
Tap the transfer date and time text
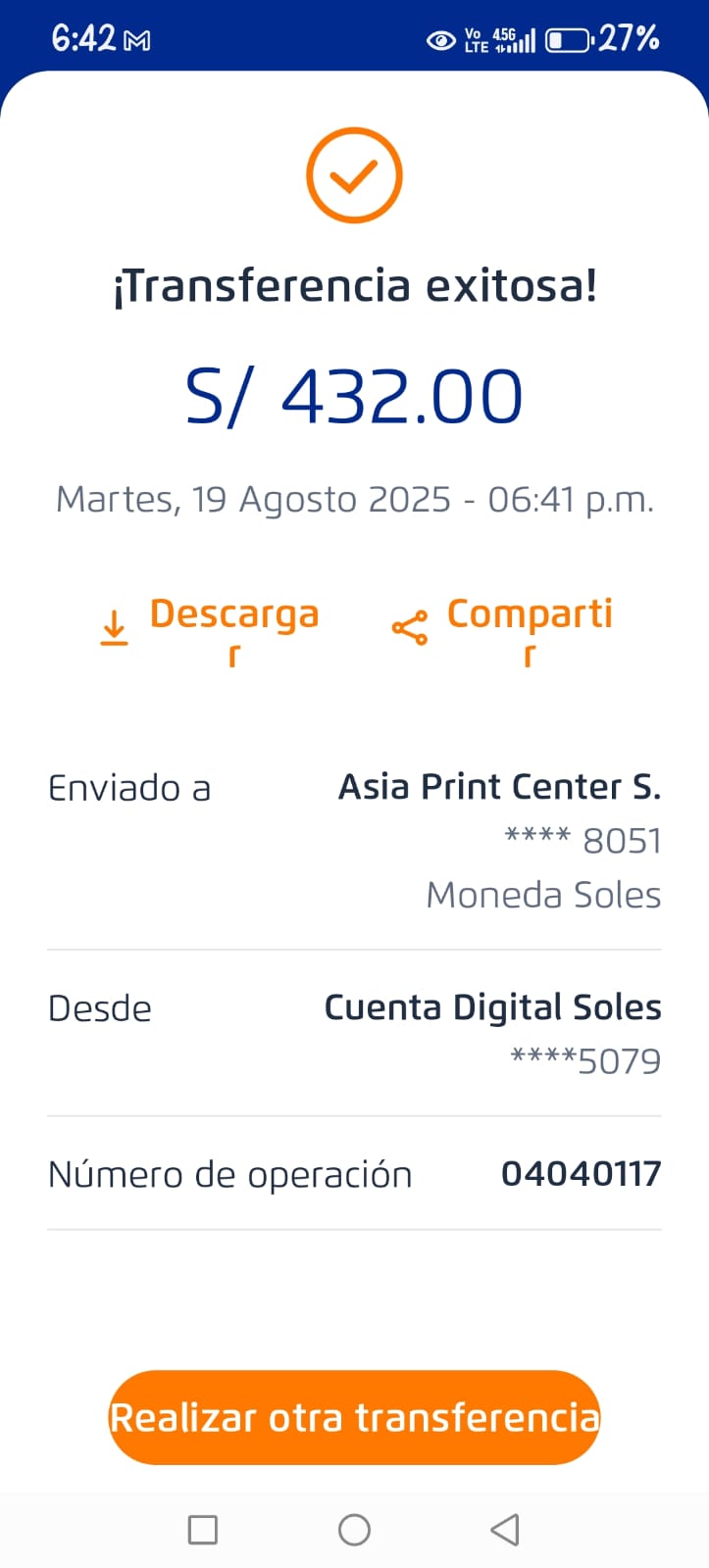pos(354,499)
